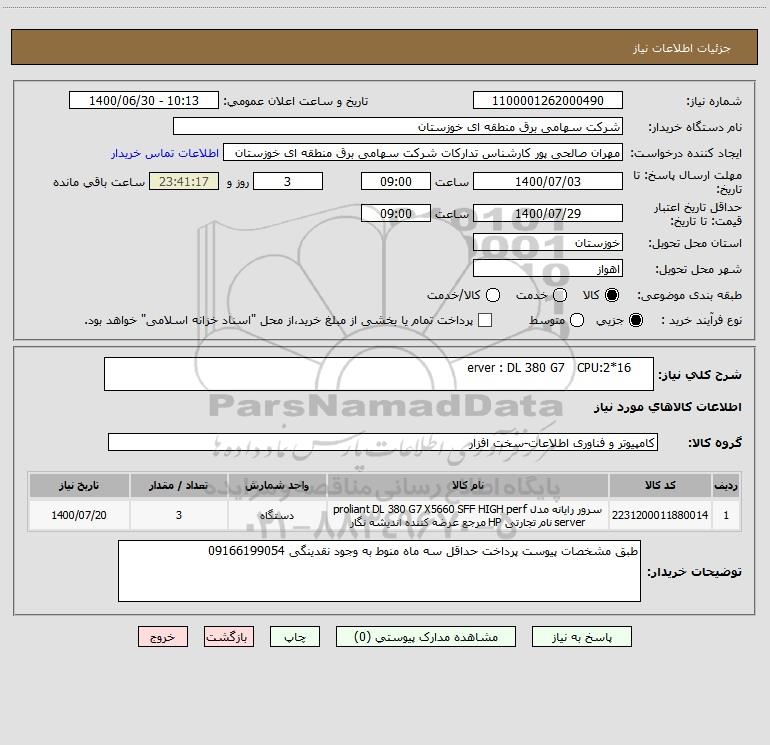Tick the اسناد خزانه اسلامی payment checkbox
770x745 pixels.
[485, 320]
